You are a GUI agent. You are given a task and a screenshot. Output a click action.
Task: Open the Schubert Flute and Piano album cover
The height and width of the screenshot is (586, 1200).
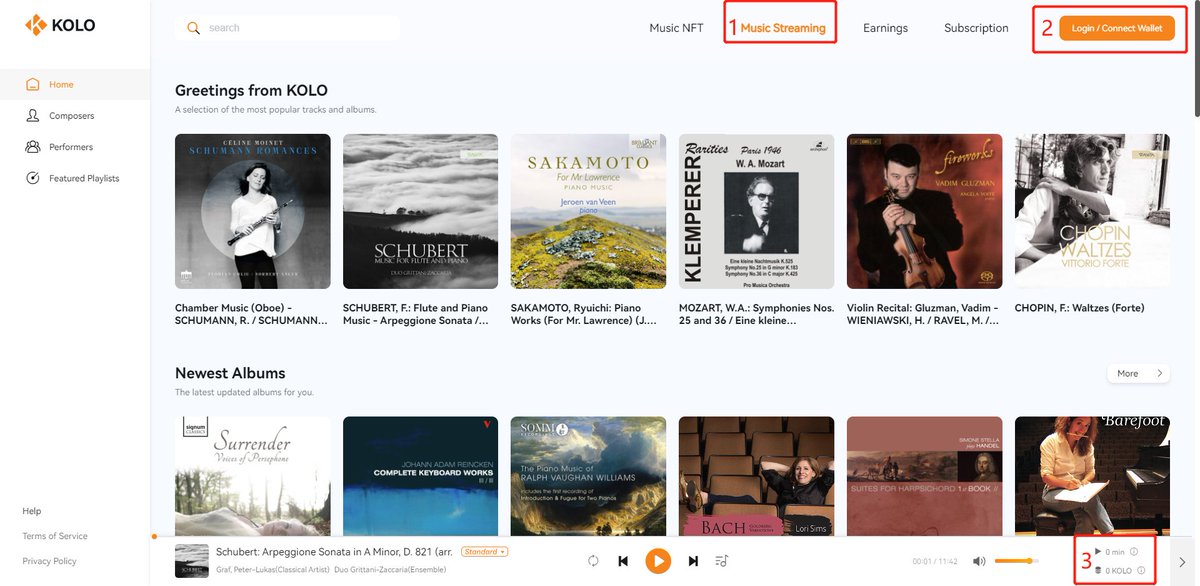[420, 211]
